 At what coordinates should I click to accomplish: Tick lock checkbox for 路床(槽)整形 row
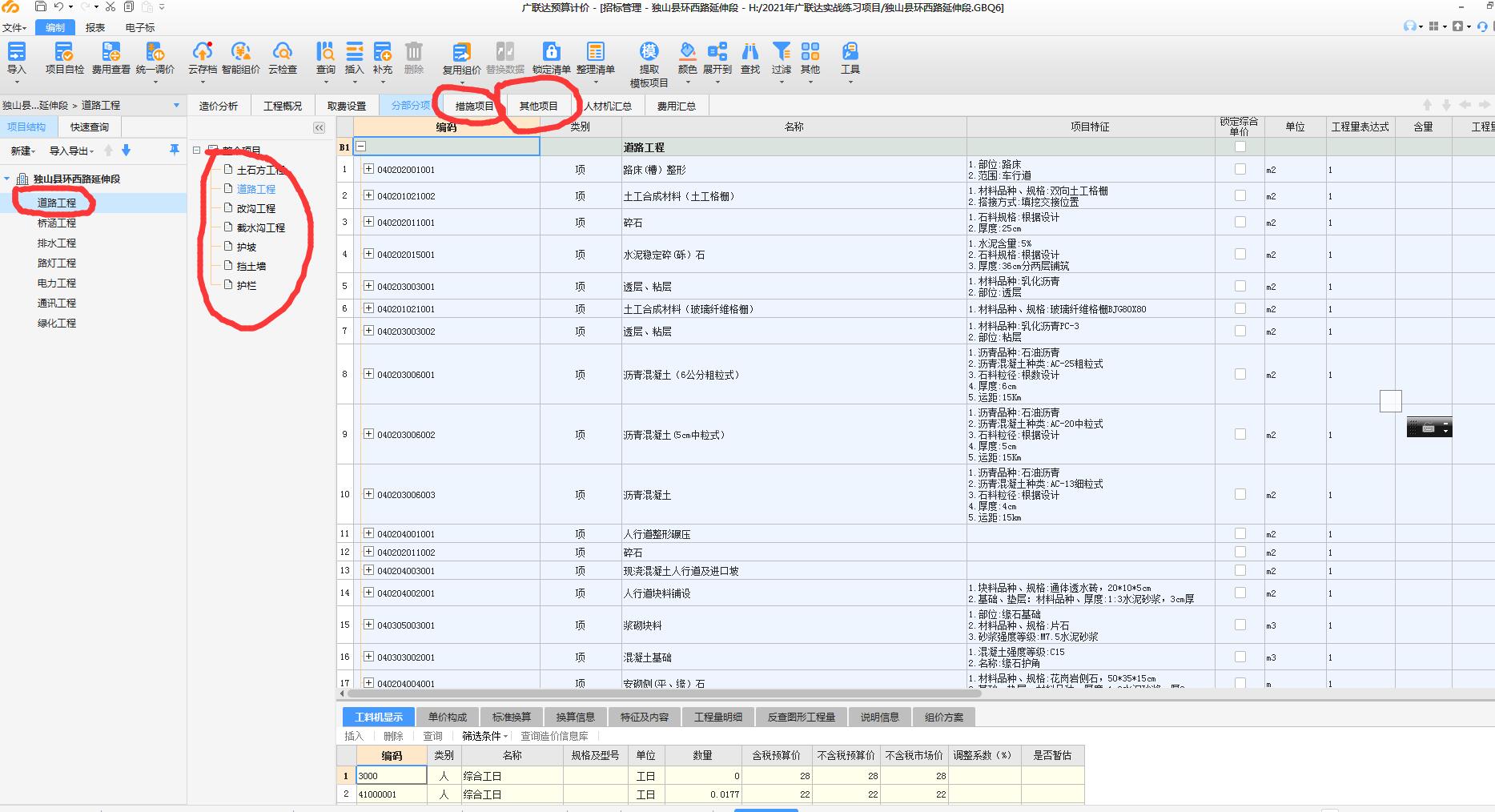coord(1240,169)
